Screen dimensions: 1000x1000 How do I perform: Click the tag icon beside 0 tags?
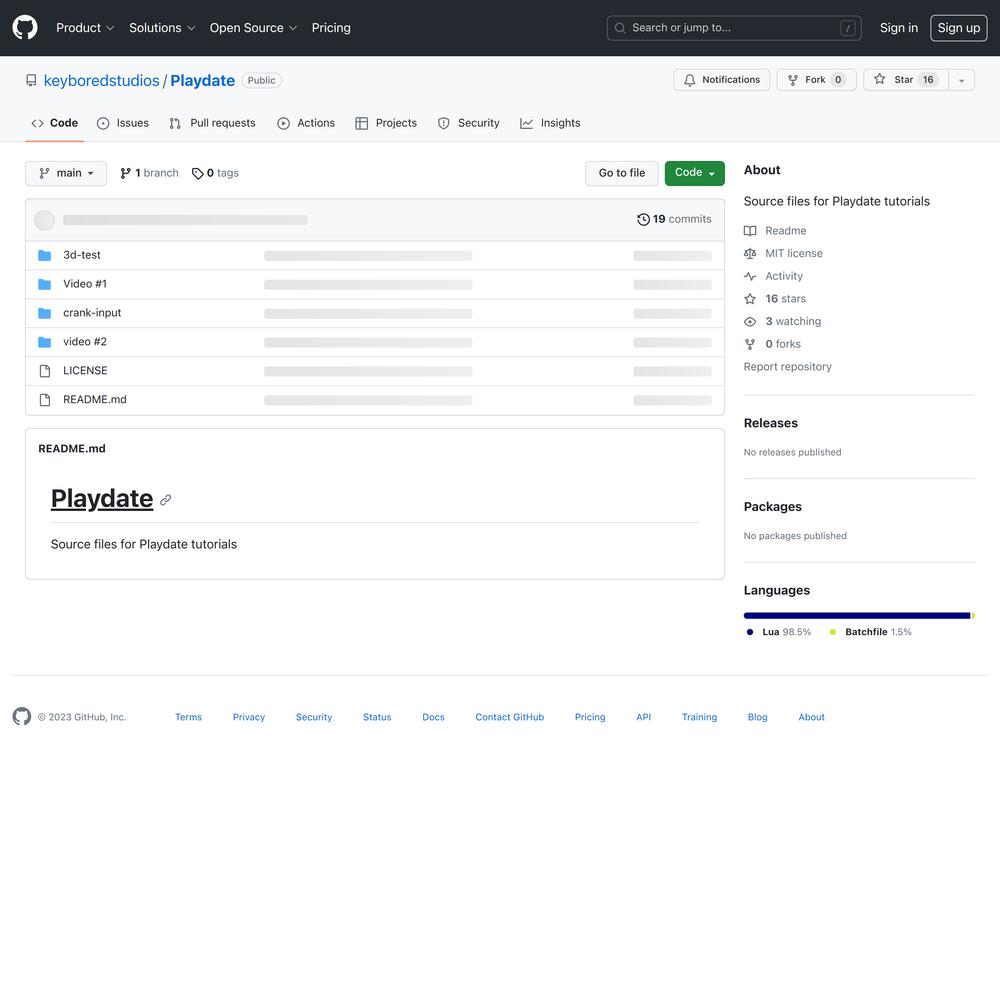(x=198, y=173)
